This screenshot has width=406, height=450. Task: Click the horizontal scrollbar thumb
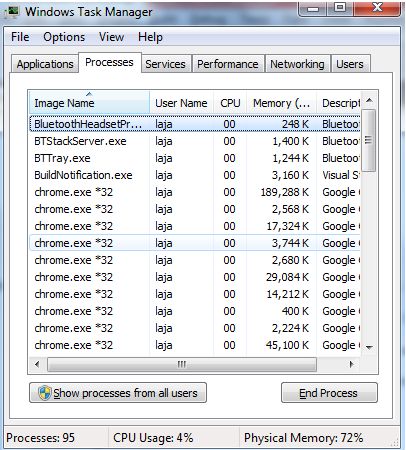[182, 364]
